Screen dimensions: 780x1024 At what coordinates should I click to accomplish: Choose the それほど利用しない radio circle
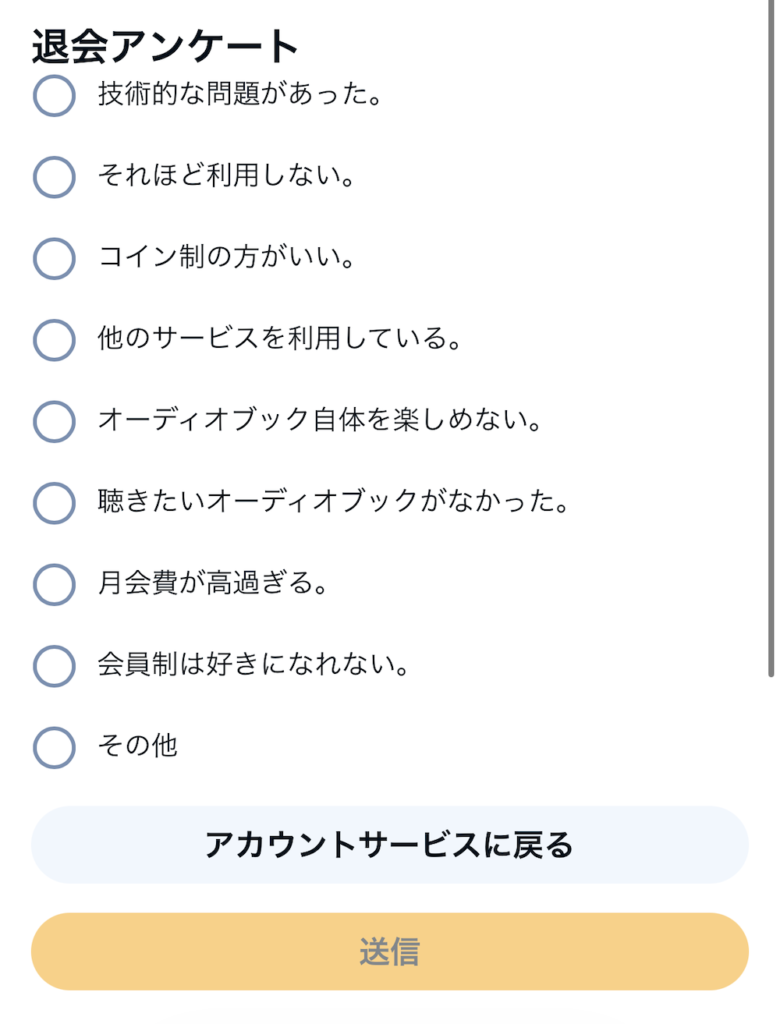tap(54, 177)
